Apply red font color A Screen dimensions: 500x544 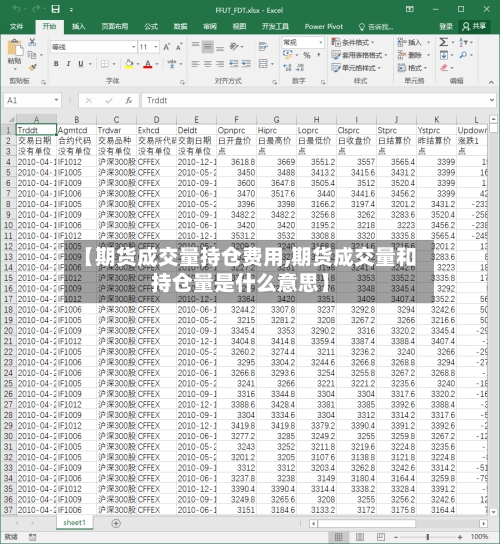point(148,64)
